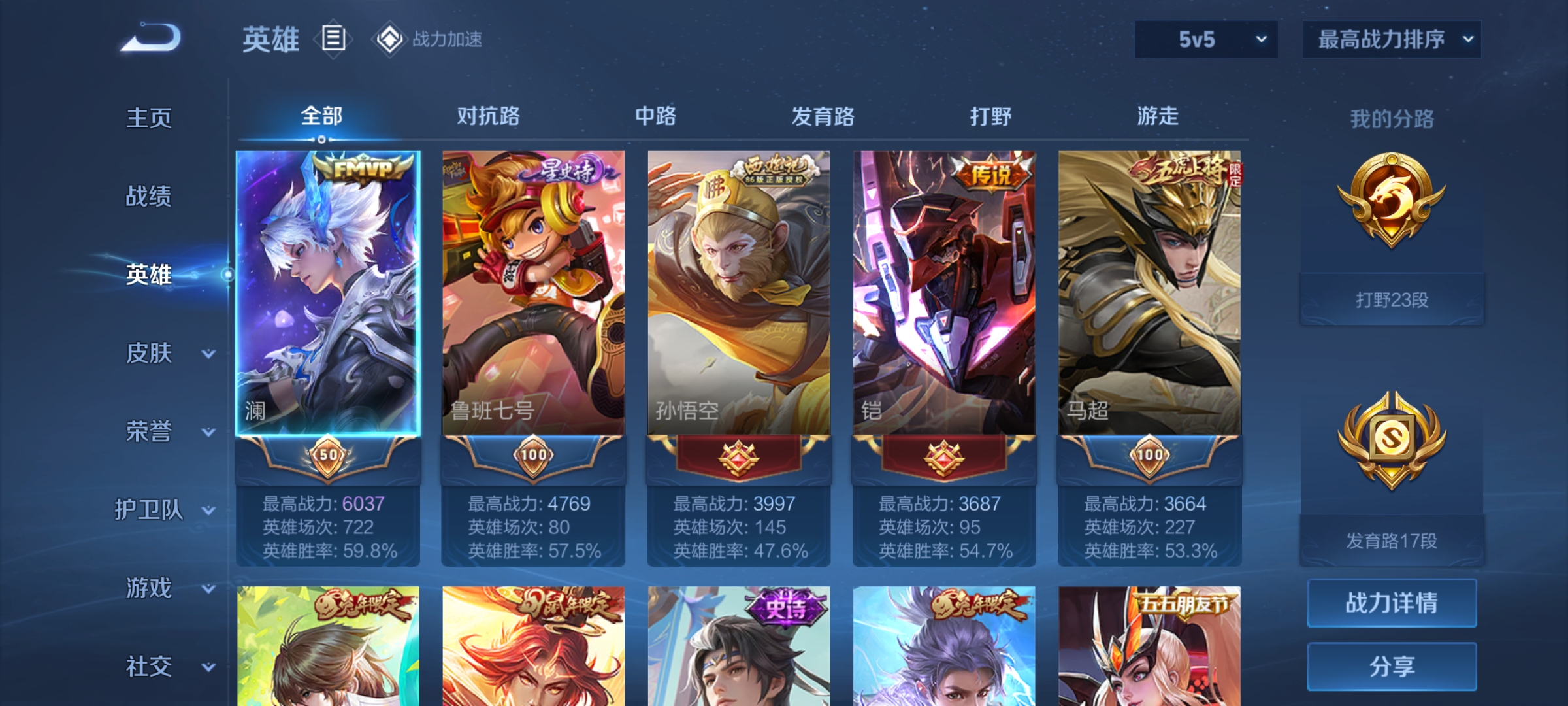
Task: Click the 分享 button
Action: 1392,666
